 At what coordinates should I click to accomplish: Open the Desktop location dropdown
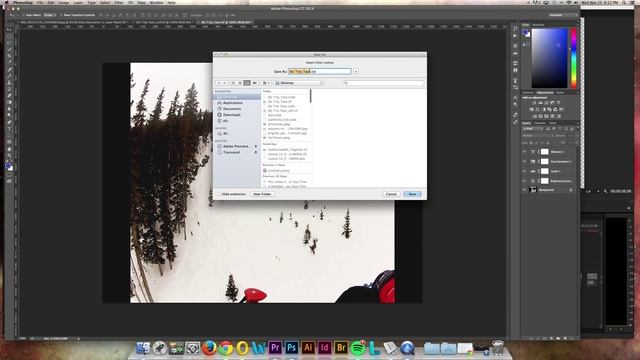click(298, 83)
